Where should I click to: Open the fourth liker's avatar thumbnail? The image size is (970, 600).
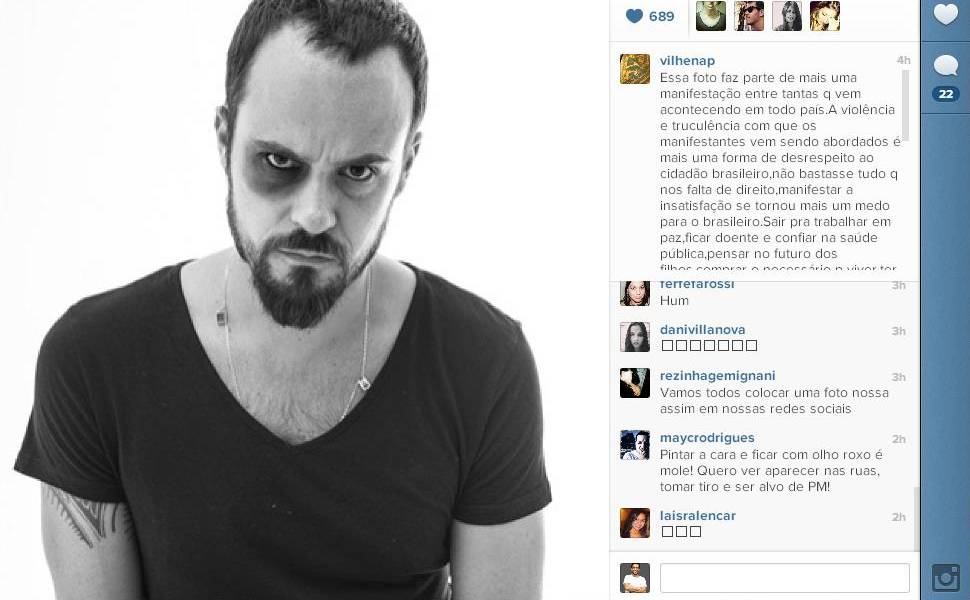click(825, 15)
